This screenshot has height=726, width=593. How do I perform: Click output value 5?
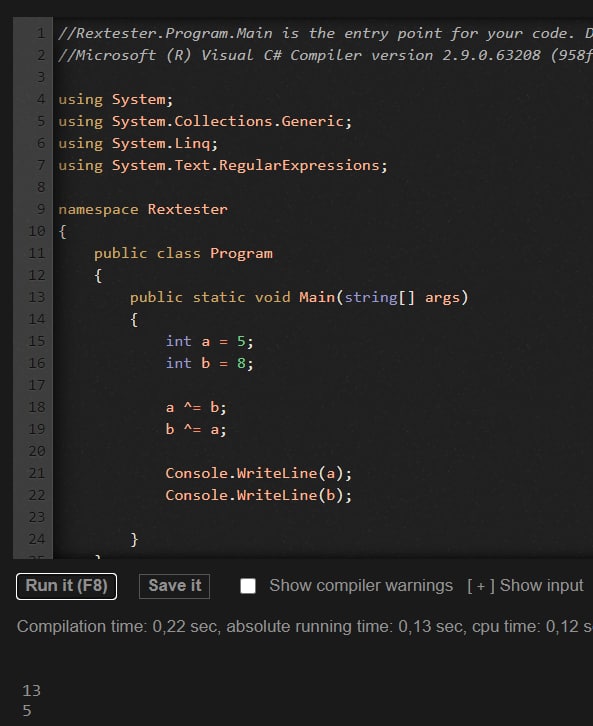(x=27, y=711)
